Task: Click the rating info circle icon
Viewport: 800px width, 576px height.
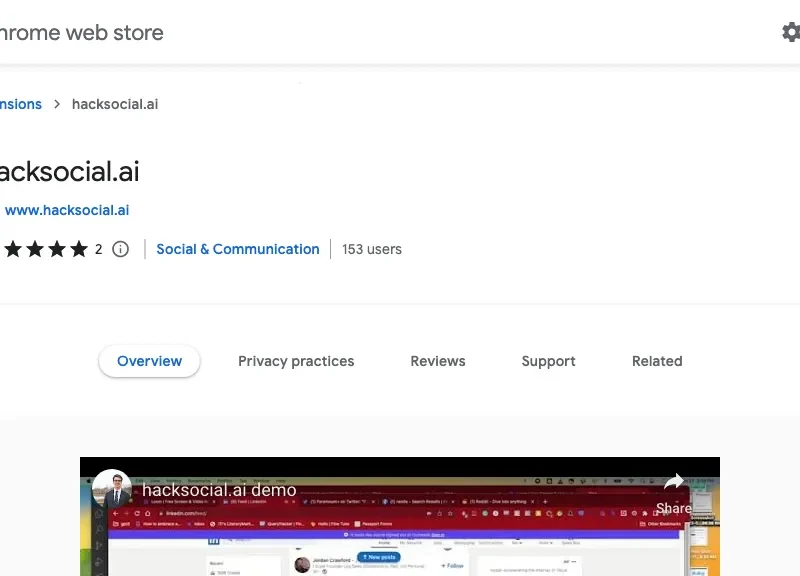Action: [121, 249]
